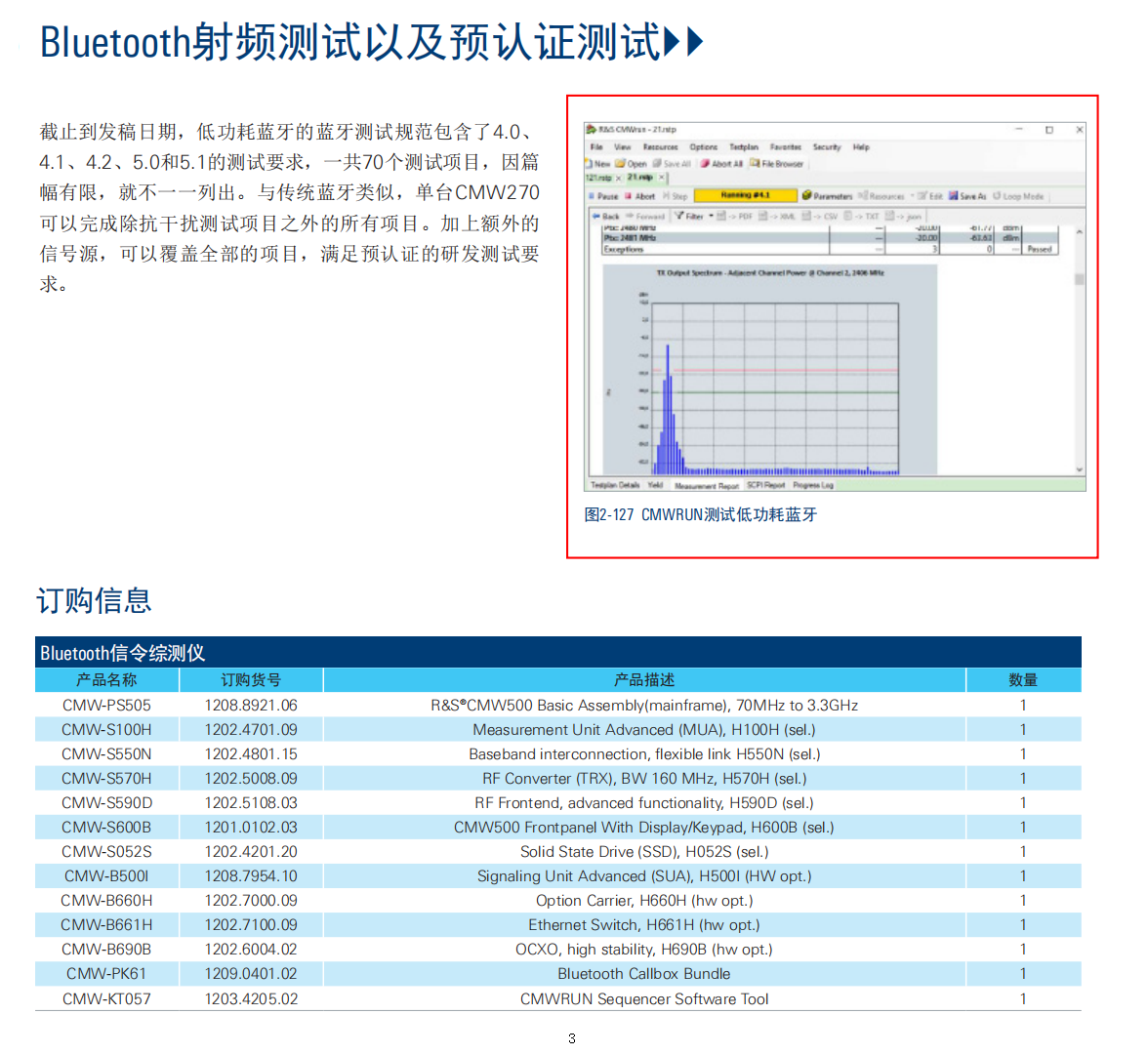Open the File Browser from the toolbar
The image size is (1148, 1055).
[777, 163]
